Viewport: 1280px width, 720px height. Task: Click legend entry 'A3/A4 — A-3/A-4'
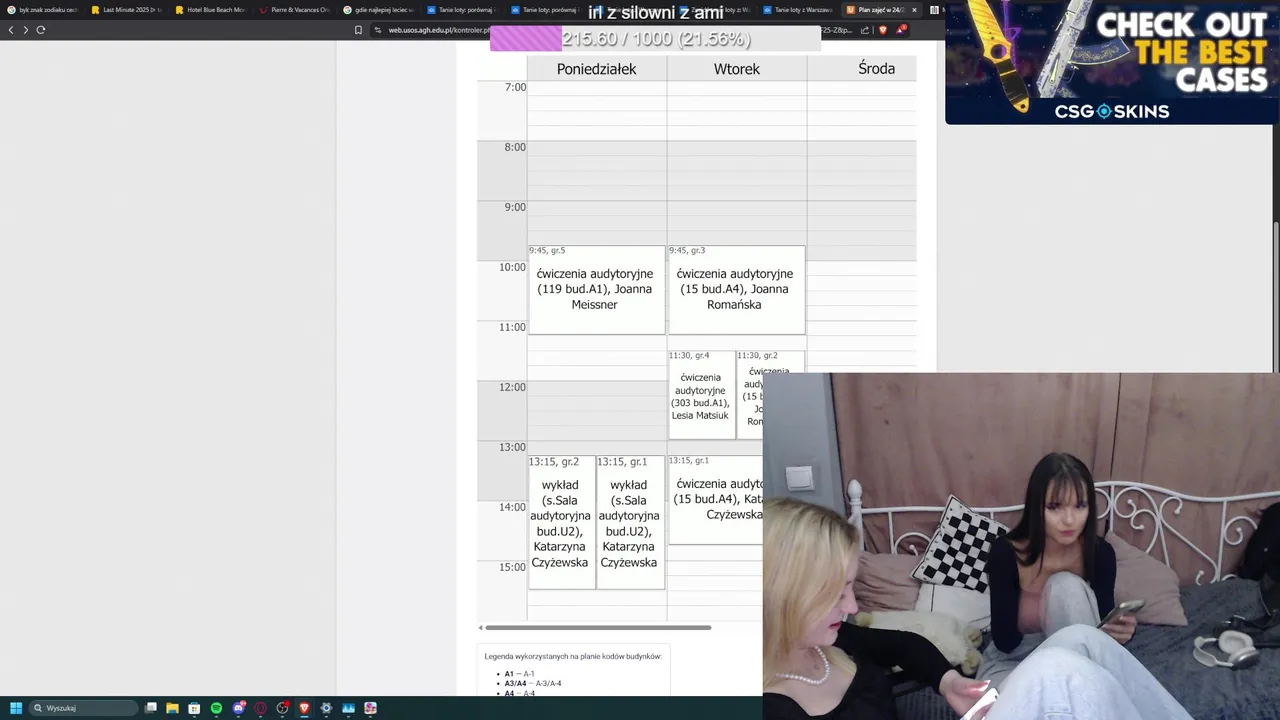[532, 684]
